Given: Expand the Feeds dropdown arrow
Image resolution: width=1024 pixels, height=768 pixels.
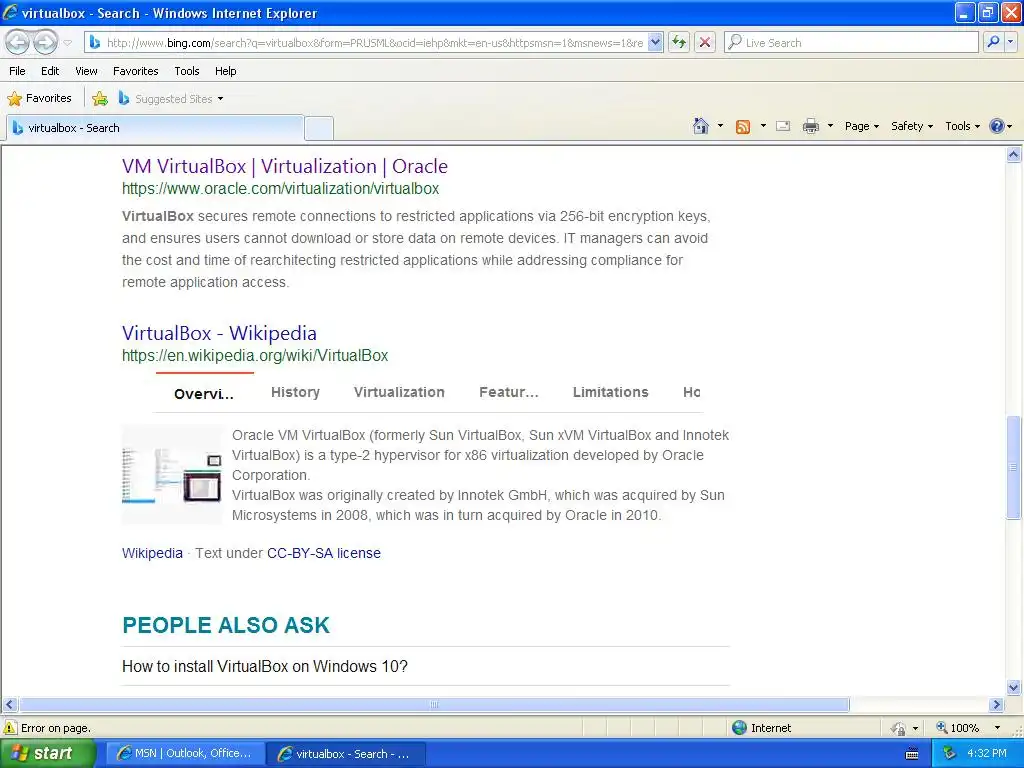Looking at the screenshot, I should [x=763, y=126].
